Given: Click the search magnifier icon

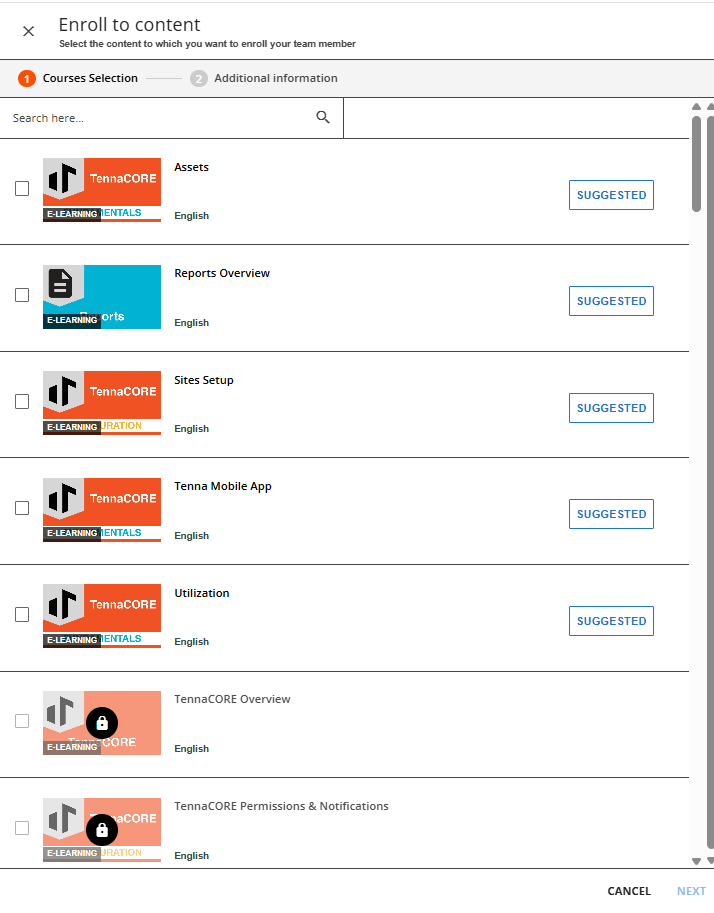Looking at the screenshot, I should point(323,118).
